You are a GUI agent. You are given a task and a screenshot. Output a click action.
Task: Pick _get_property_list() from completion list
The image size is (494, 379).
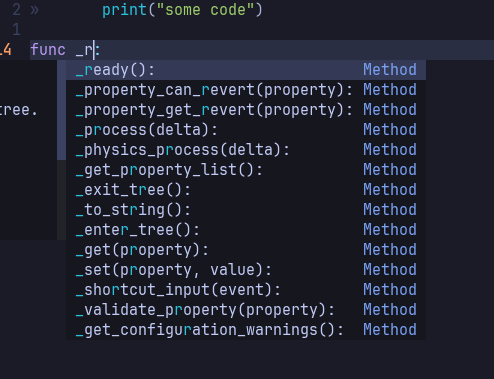click(246, 170)
